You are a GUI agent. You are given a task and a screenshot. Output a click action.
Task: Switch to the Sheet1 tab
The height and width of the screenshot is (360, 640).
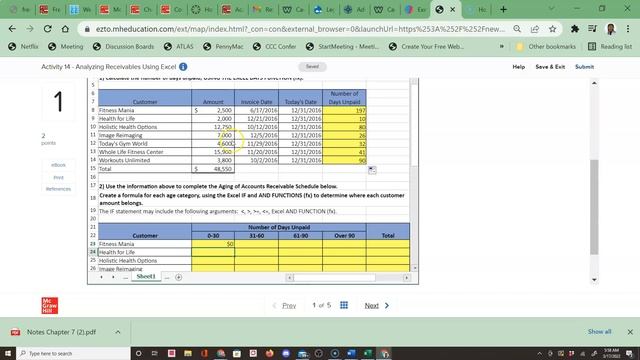(x=146, y=276)
